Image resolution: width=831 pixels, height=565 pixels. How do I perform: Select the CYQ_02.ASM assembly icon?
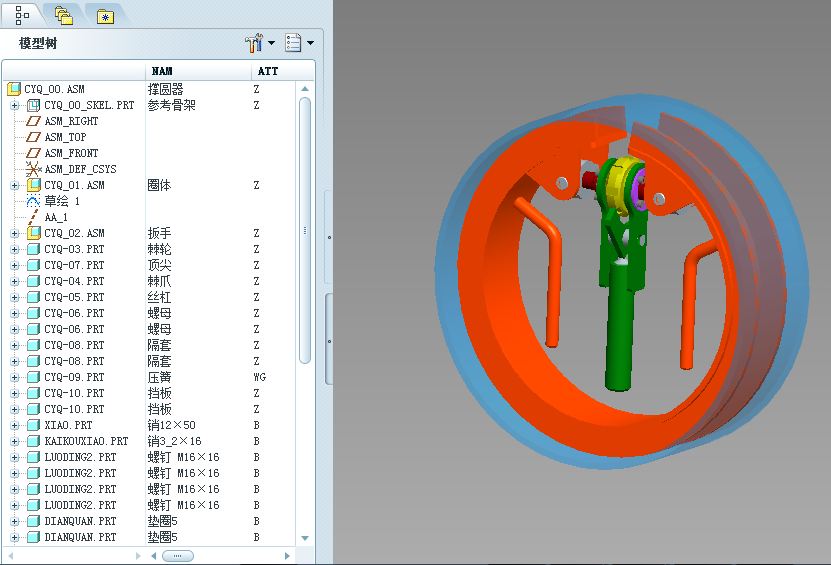click(34, 233)
